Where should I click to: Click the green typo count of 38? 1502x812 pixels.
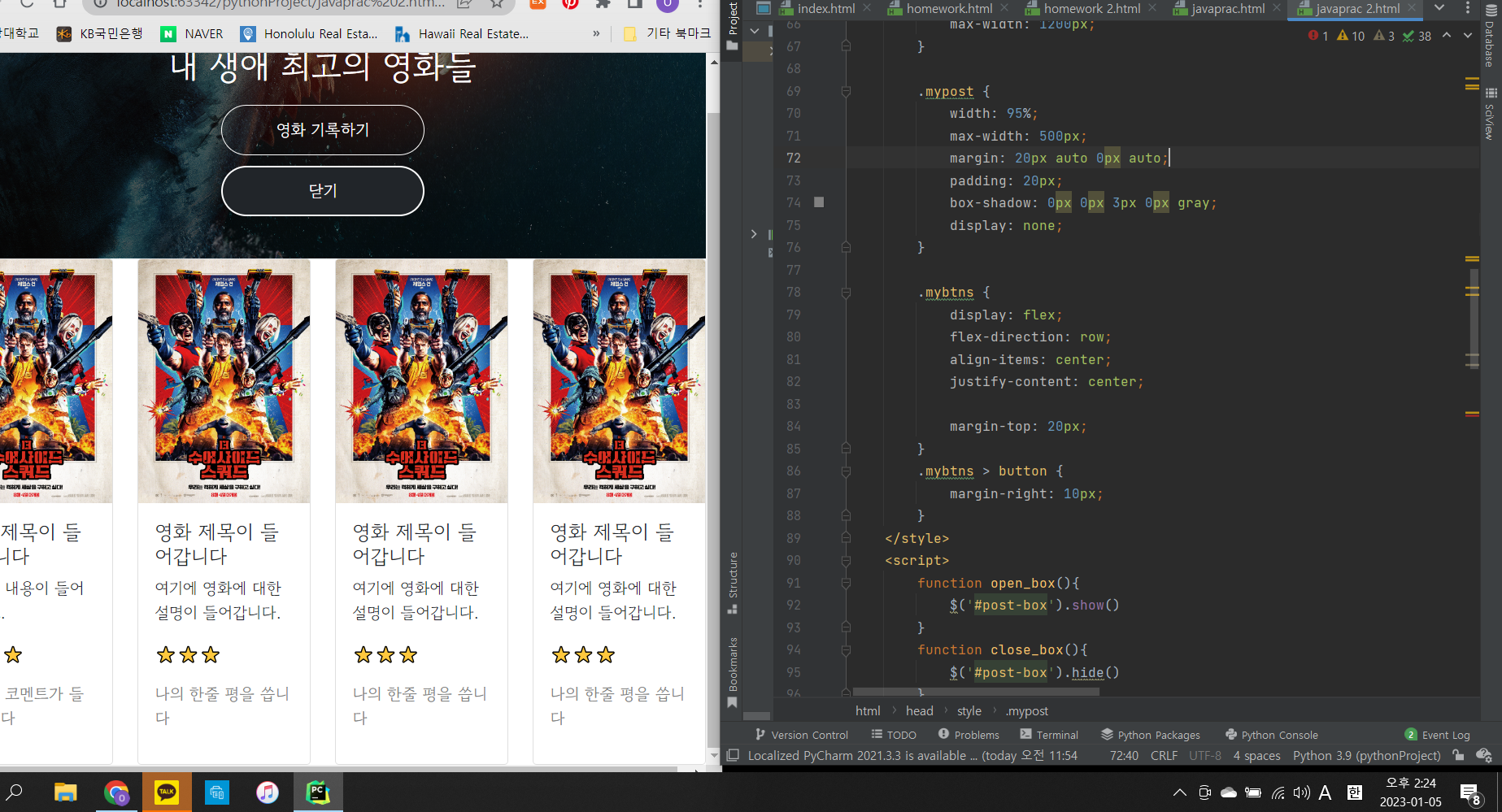pyautogui.click(x=1417, y=36)
